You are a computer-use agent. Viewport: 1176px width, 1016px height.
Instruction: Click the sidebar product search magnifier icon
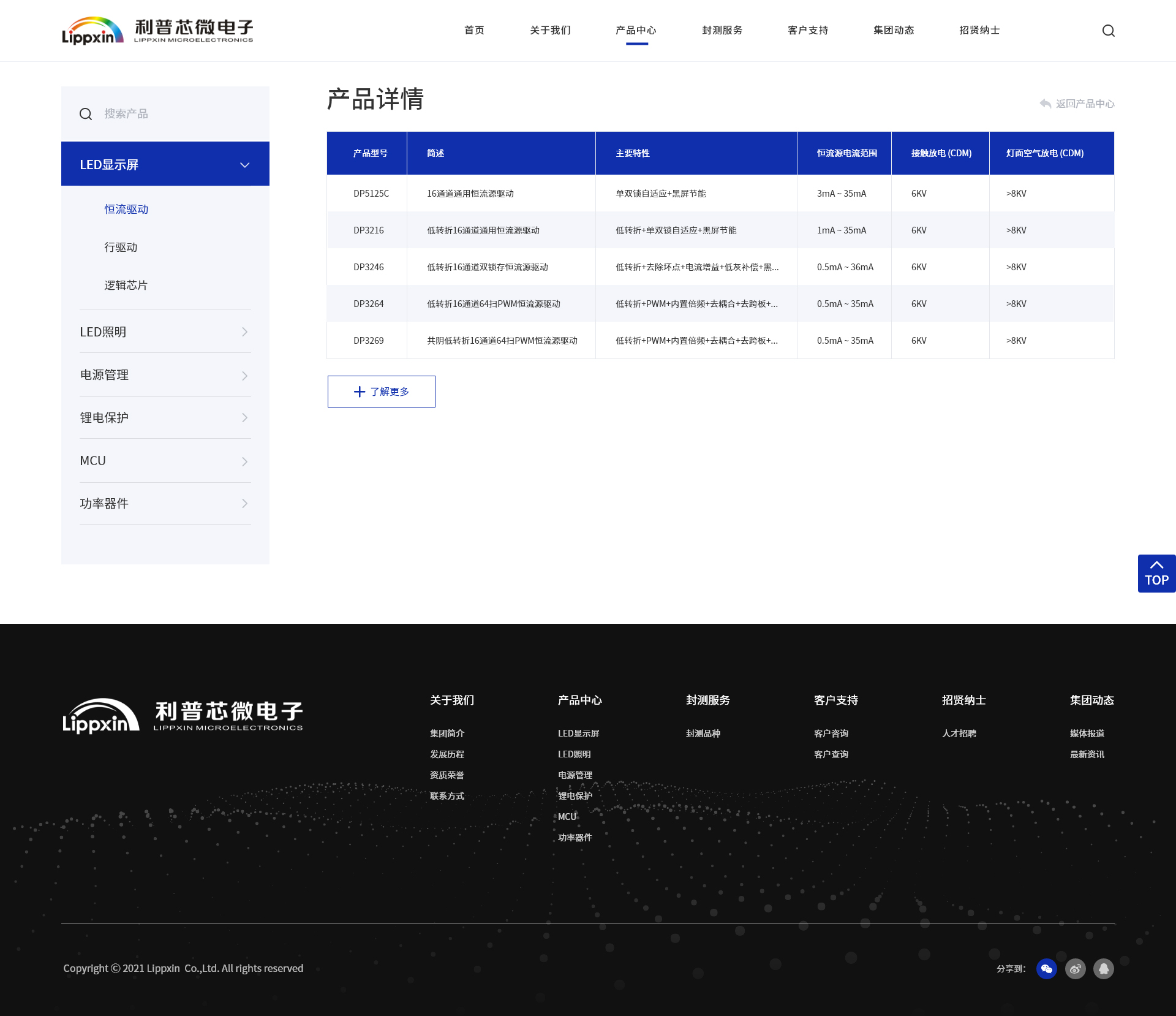coord(86,114)
